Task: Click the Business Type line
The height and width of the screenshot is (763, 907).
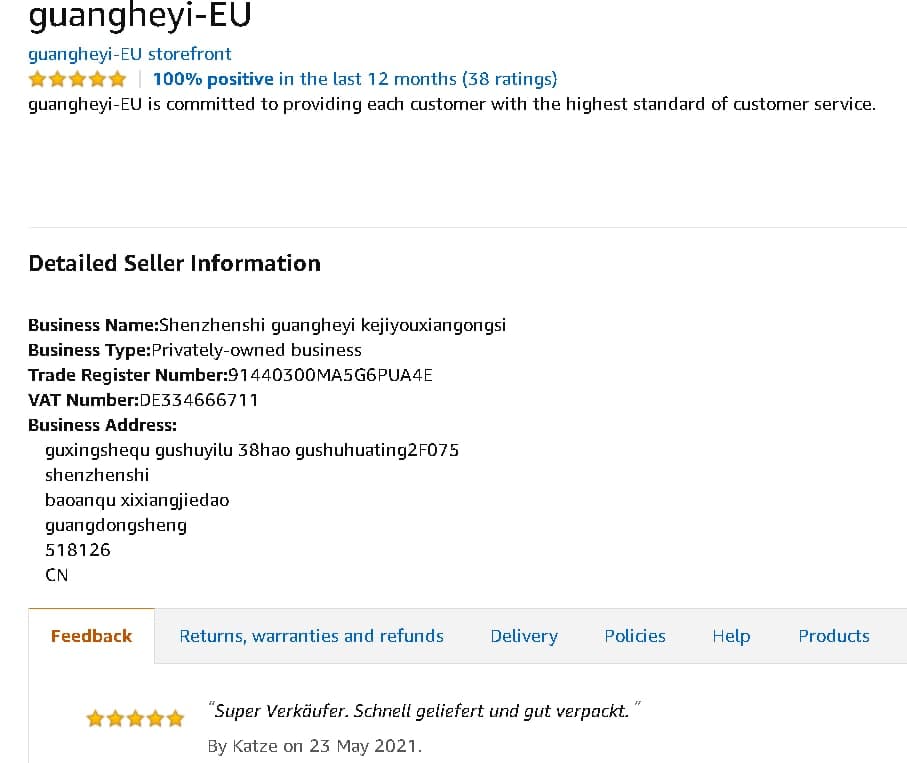Action: [x=195, y=350]
